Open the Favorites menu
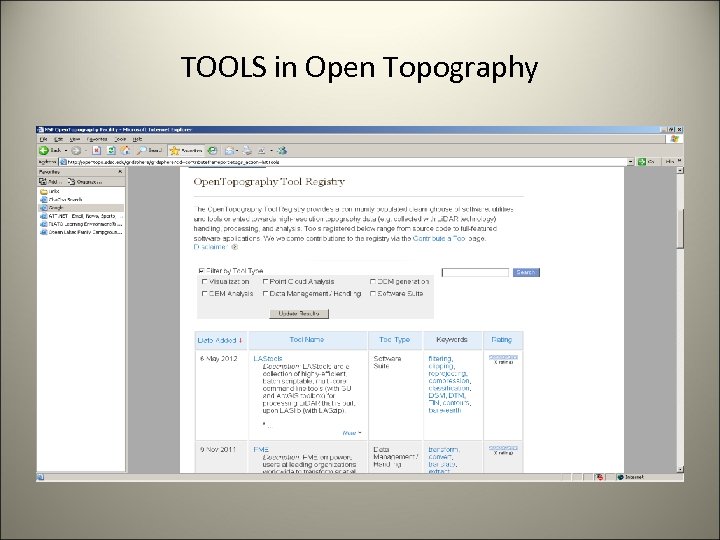720x540 pixels. 97,139
